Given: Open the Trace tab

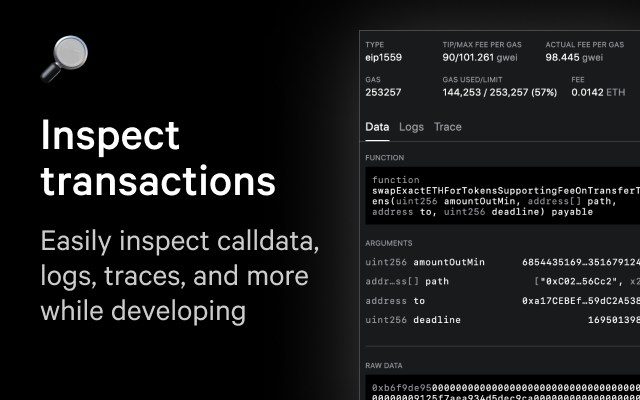Looking at the screenshot, I should point(447,127).
